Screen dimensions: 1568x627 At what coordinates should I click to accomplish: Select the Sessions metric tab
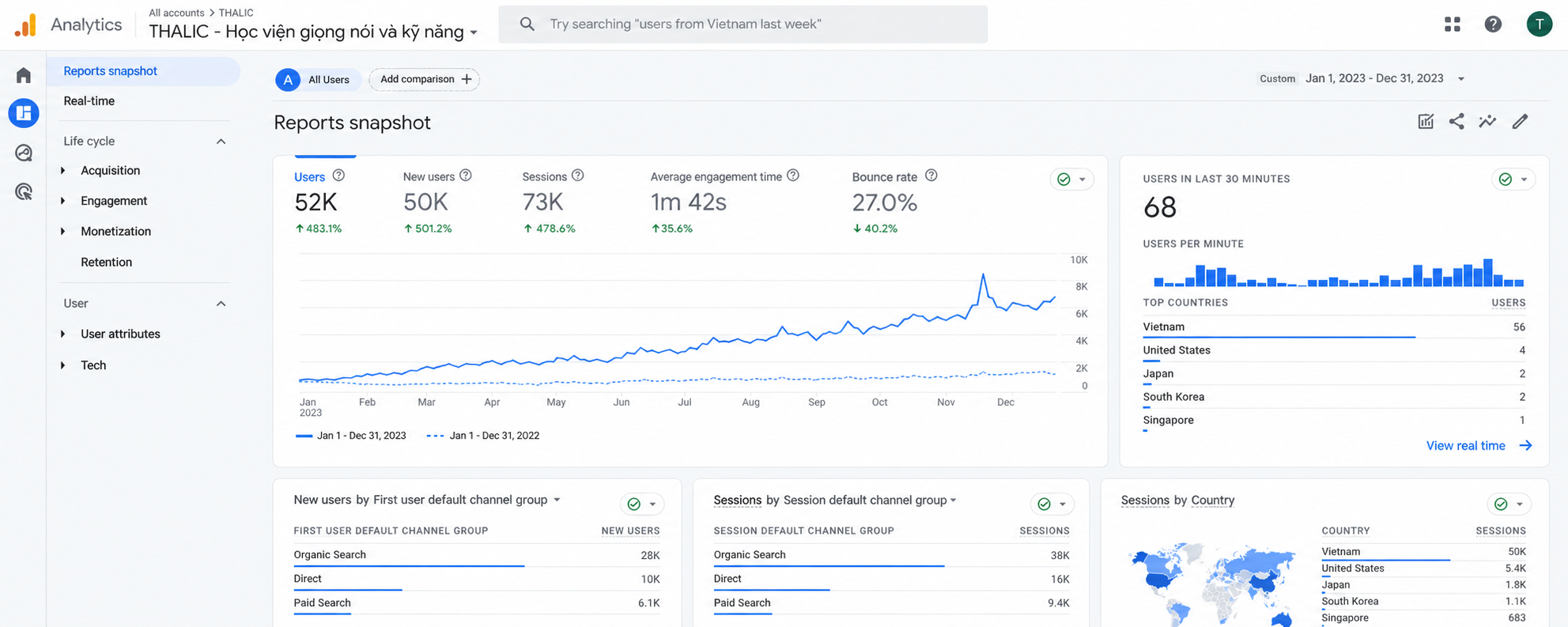[554, 202]
